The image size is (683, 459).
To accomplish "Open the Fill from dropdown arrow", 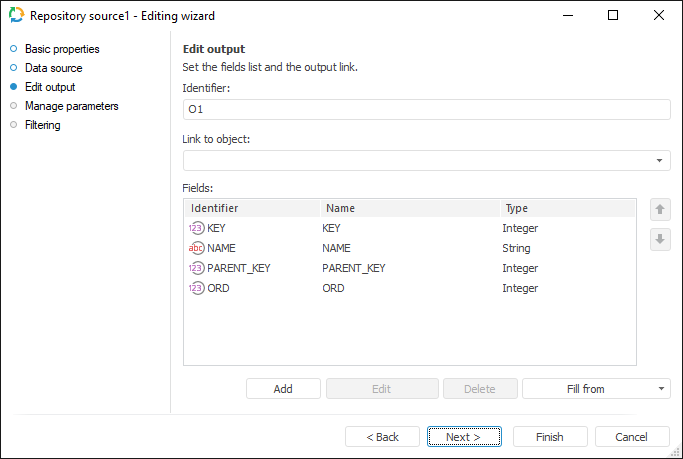I will (662, 389).
